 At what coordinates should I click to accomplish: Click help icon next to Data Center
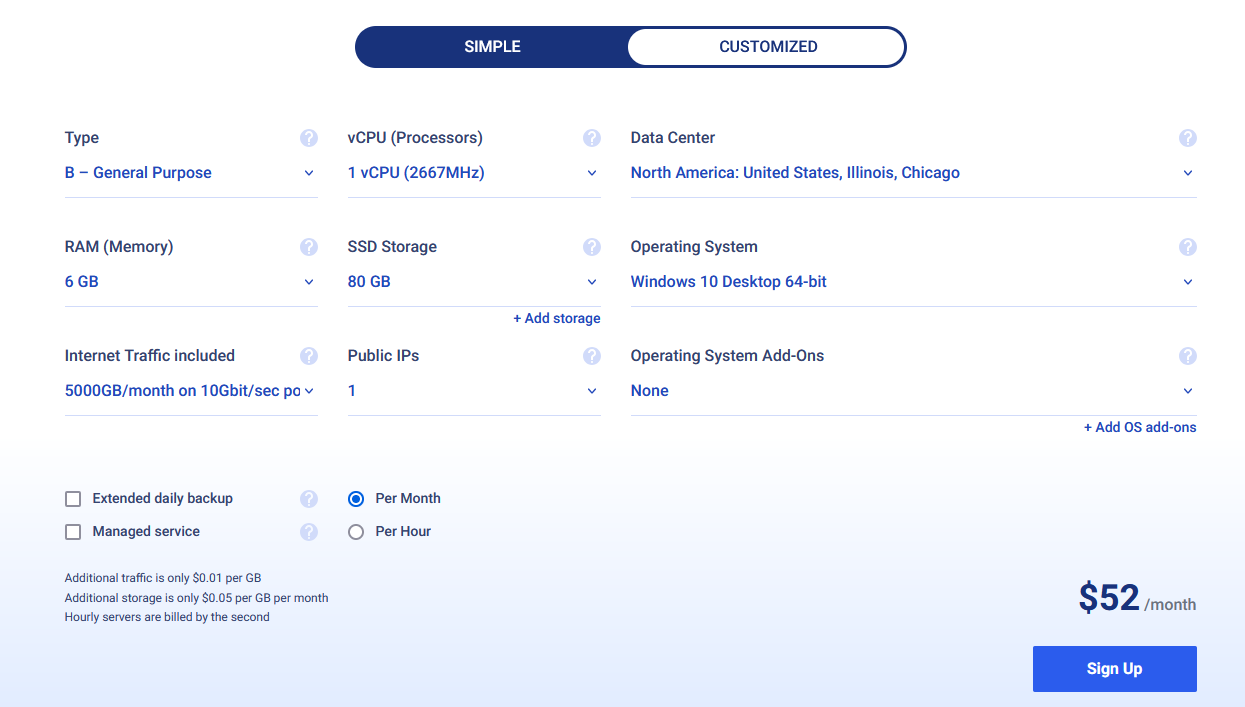click(1188, 138)
